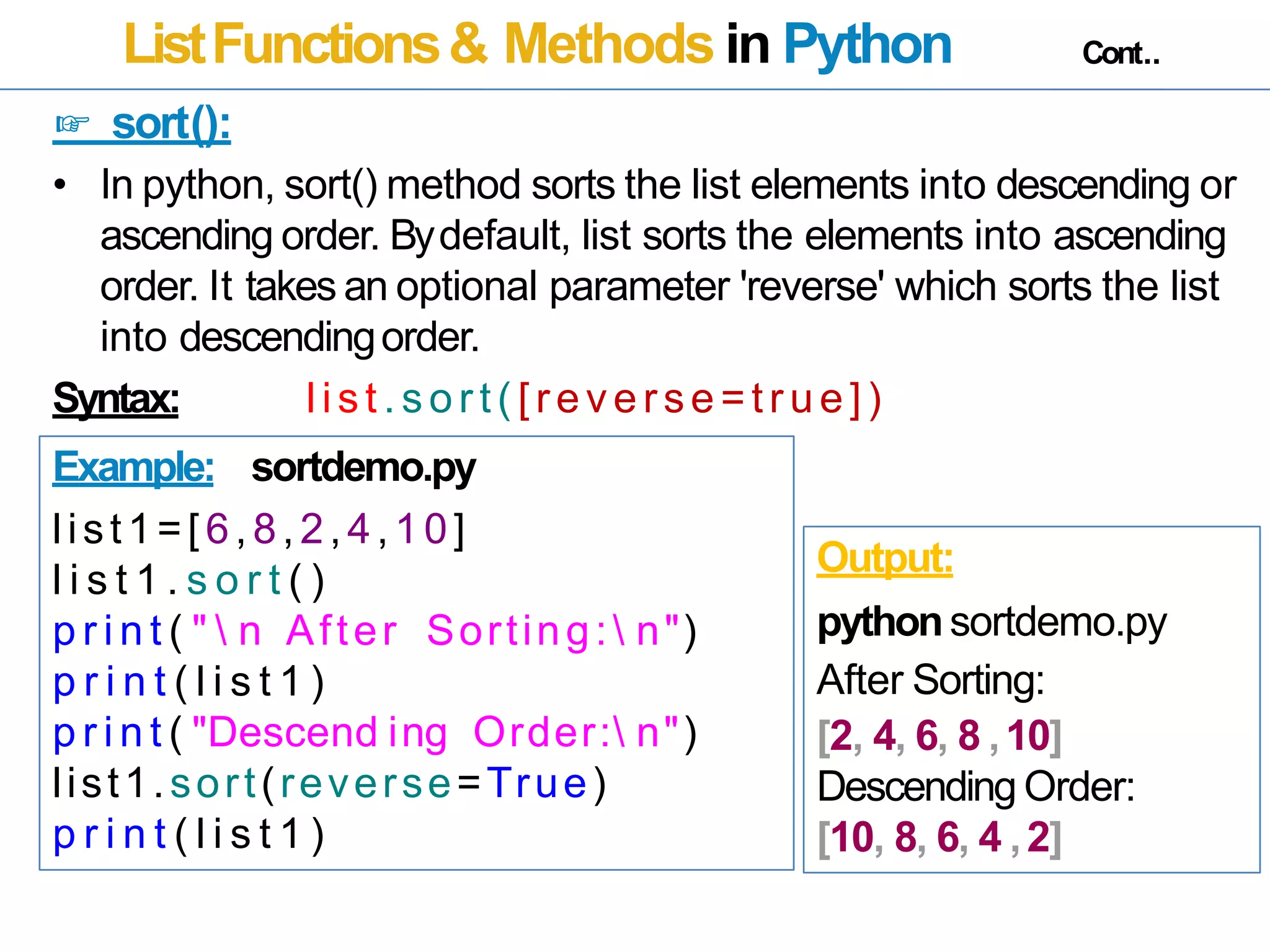Click the 'Cont..' label
Image resolution: width=1270 pixels, height=952 pixels.
click(1121, 53)
